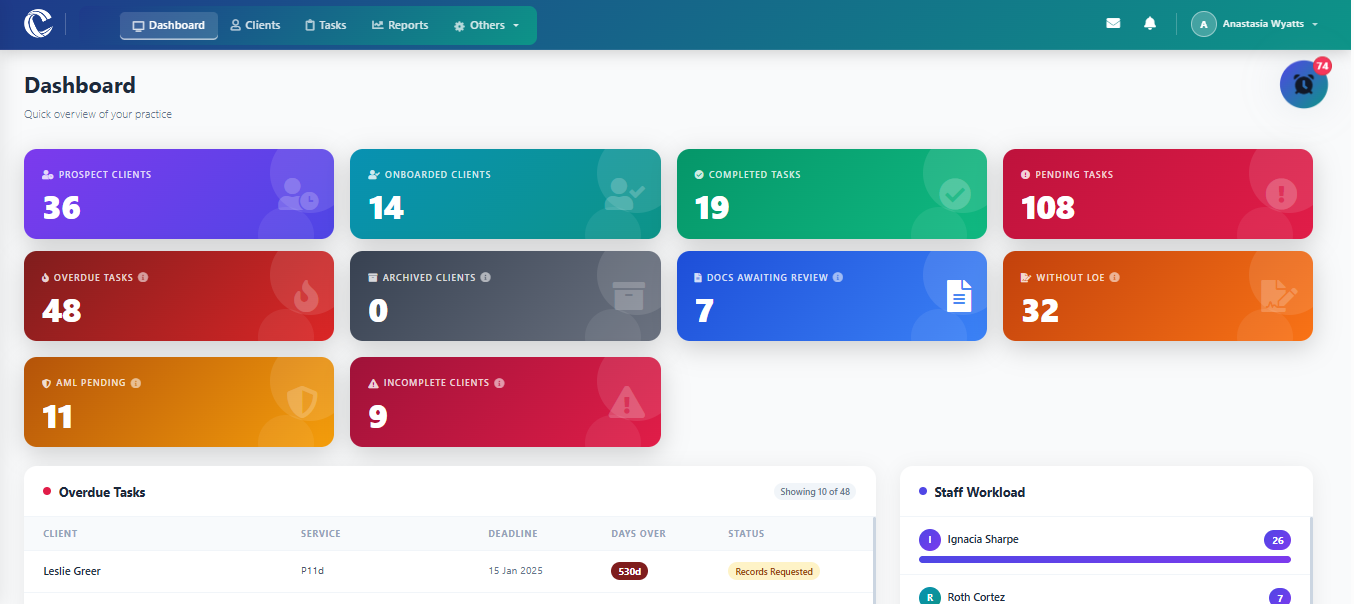Viewport: 1354px width, 604px height.
Task: Click the info icon next to Archived Clients
Action: [485, 277]
